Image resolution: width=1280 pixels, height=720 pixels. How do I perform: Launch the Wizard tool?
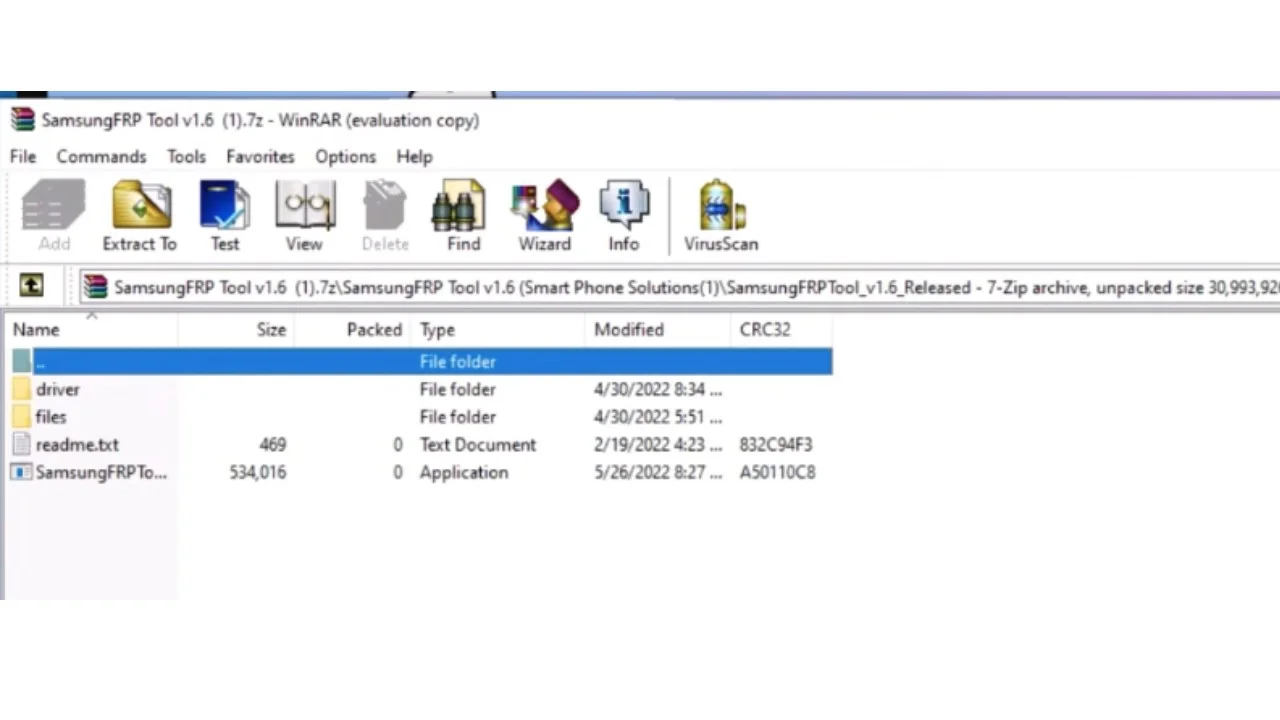click(x=545, y=215)
